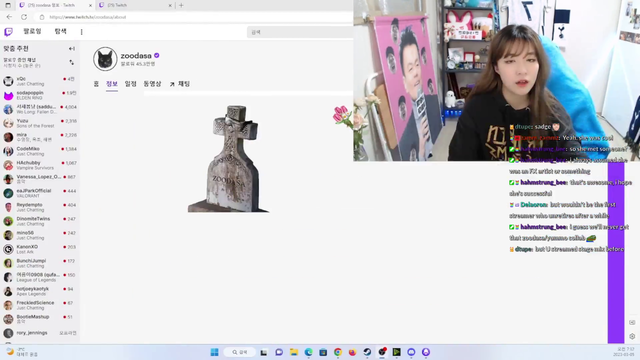The height and width of the screenshot is (360, 640).
Task: Open Steam from the taskbar
Action: (367, 352)
